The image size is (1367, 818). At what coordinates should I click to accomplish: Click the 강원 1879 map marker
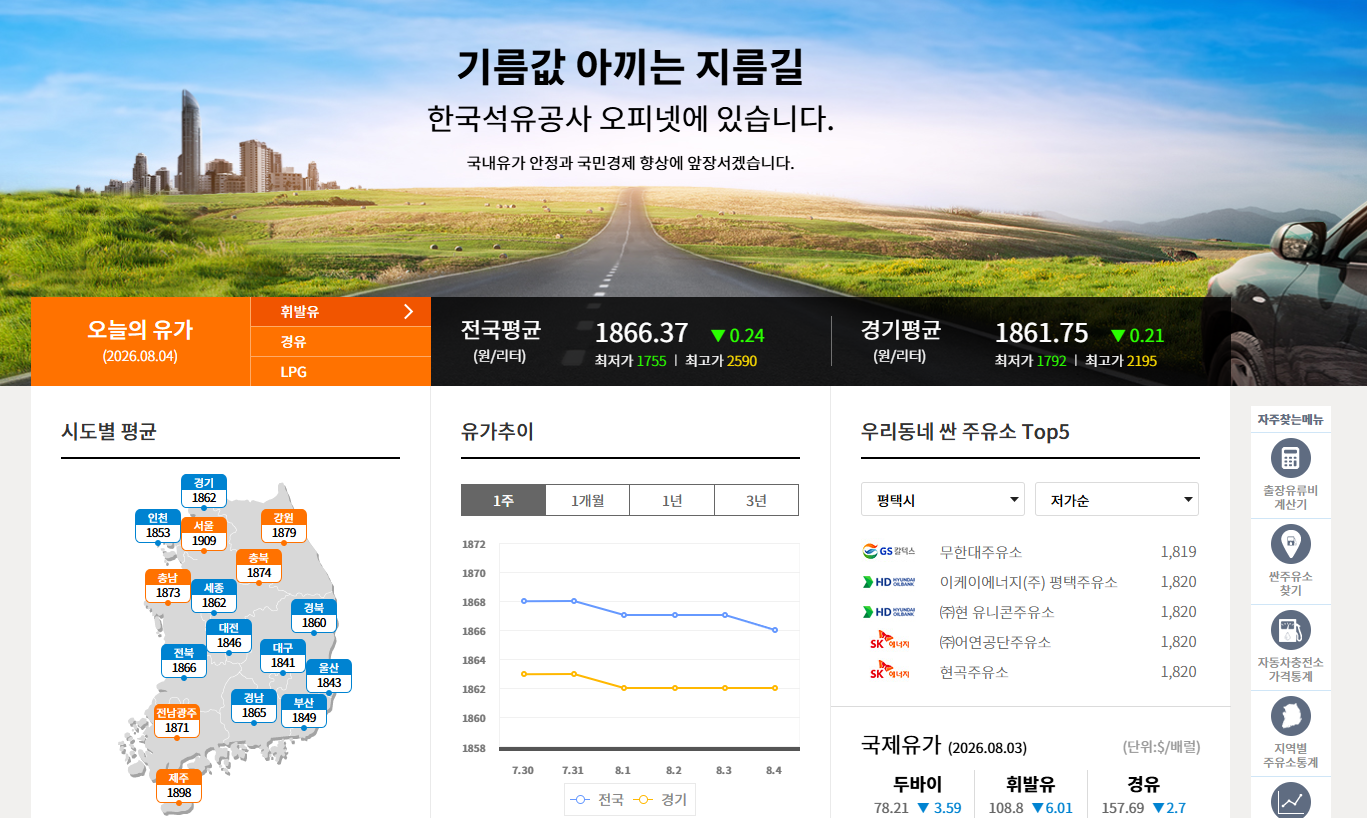tap(284, 526)
